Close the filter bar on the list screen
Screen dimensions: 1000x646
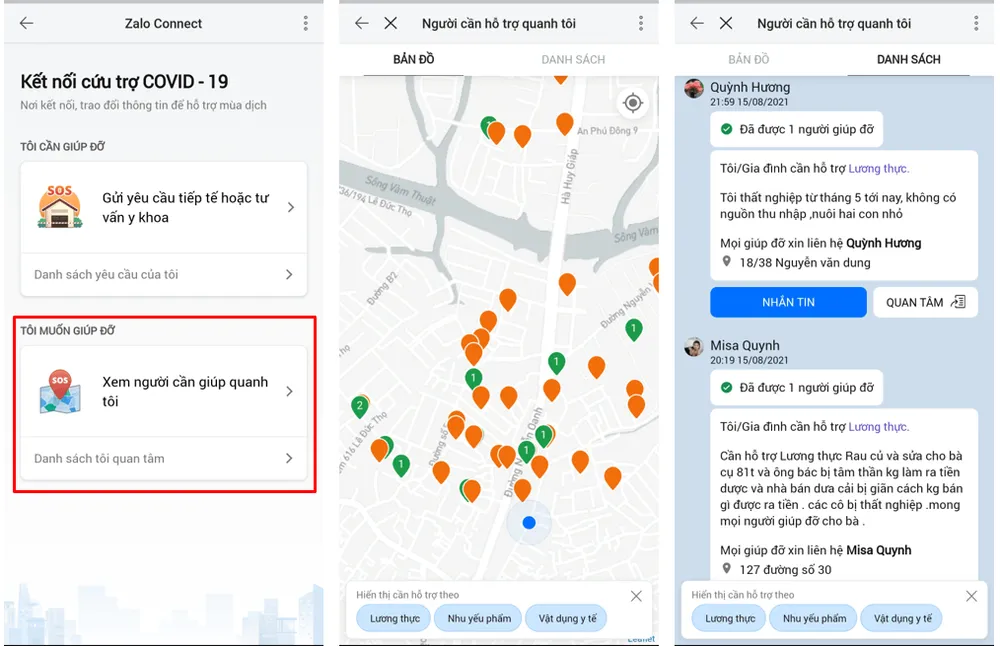click(x=971, y=596)
